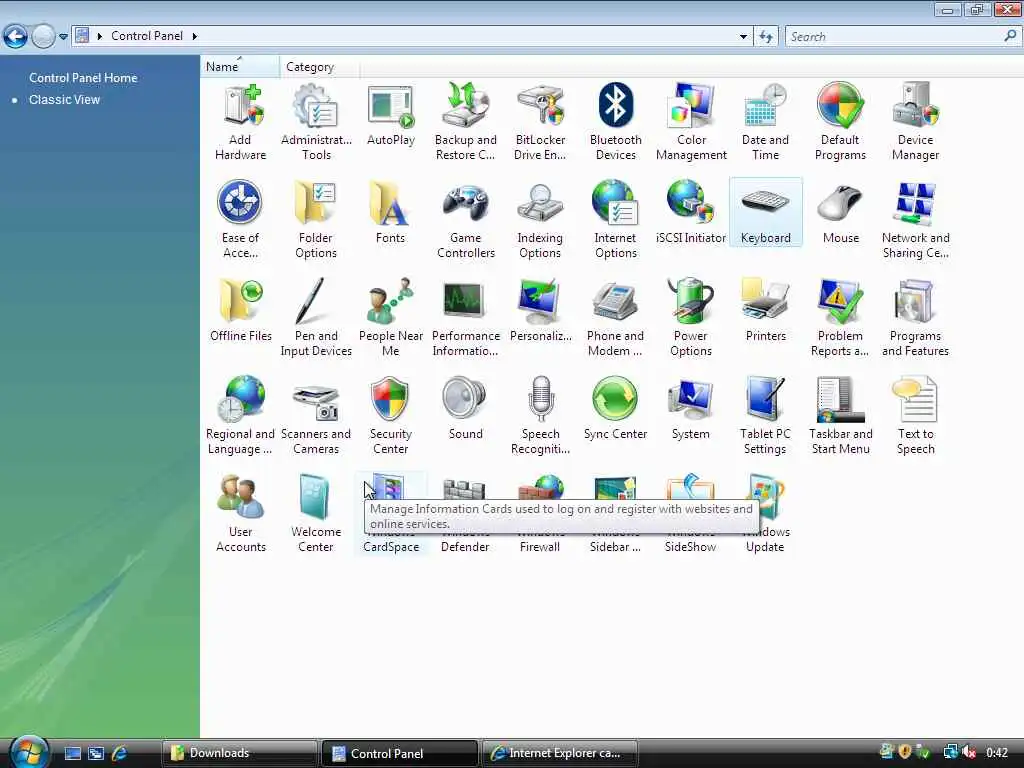This screenshot has width=1024, height=768.
Task: Open Default Programs
Action: coord(840,122)
